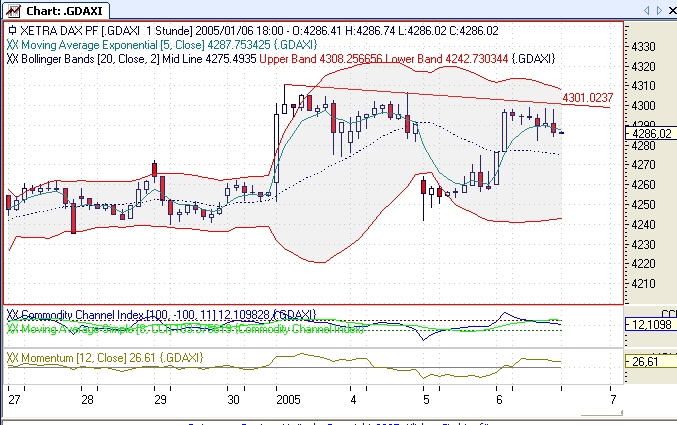Image resolution: width=677 pixels, height=425 pixels.
Task: Click date axis label 6
Action: point(499,400)
